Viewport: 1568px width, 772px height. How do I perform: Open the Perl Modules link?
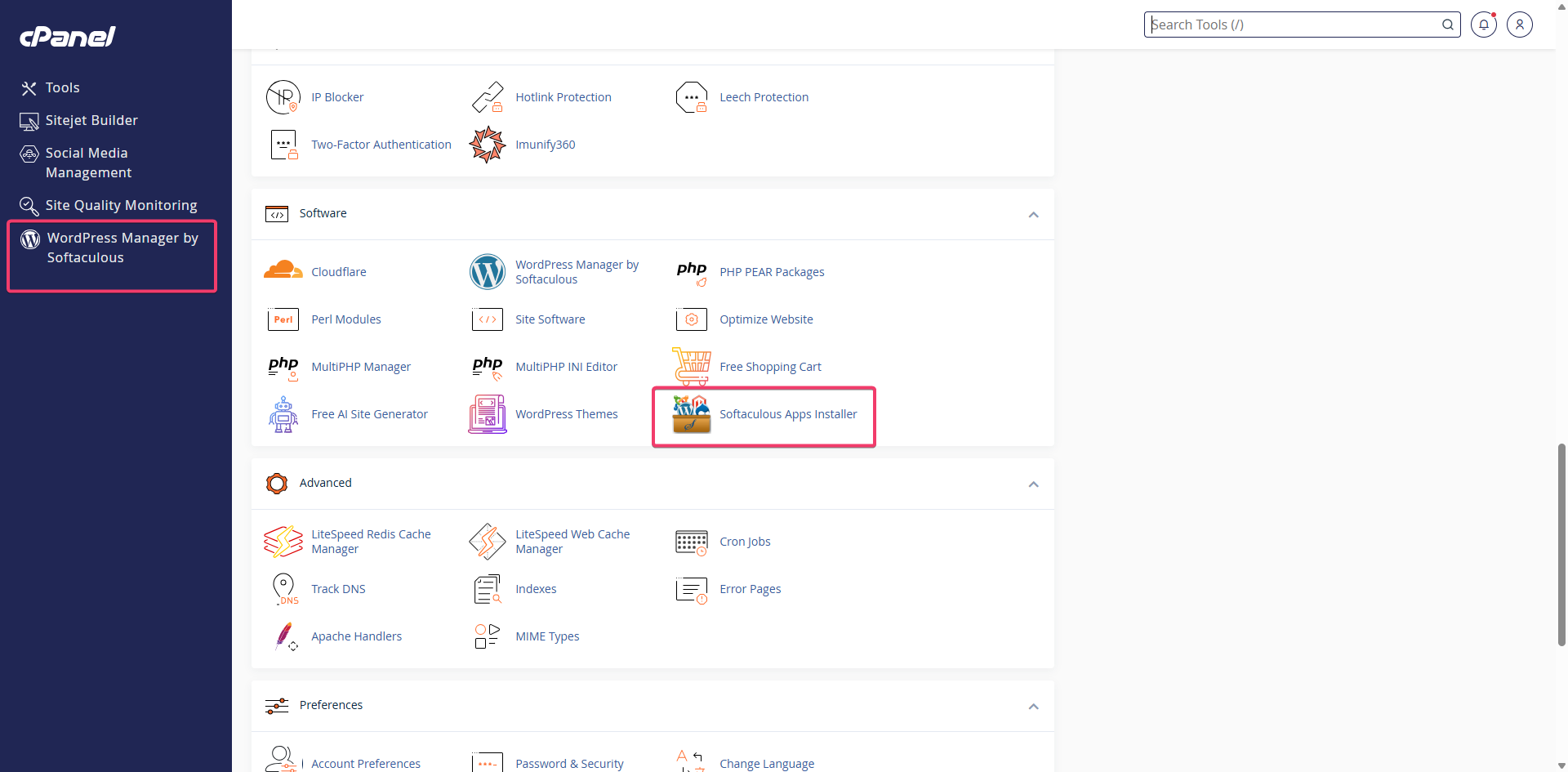(x=346, y=319)
